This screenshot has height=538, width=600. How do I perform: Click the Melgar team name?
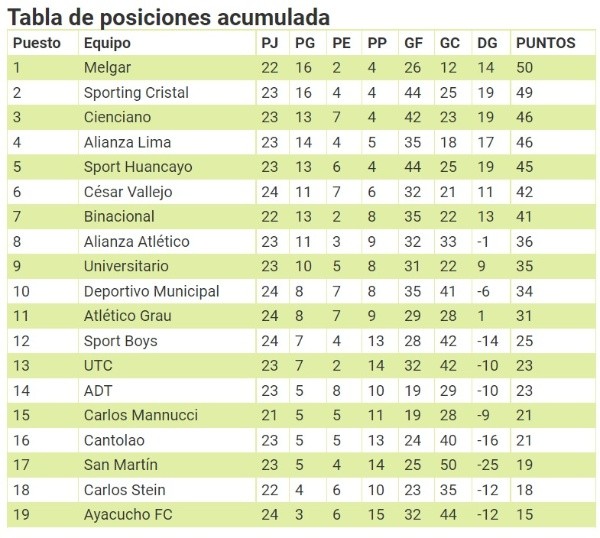coord(107,68)
